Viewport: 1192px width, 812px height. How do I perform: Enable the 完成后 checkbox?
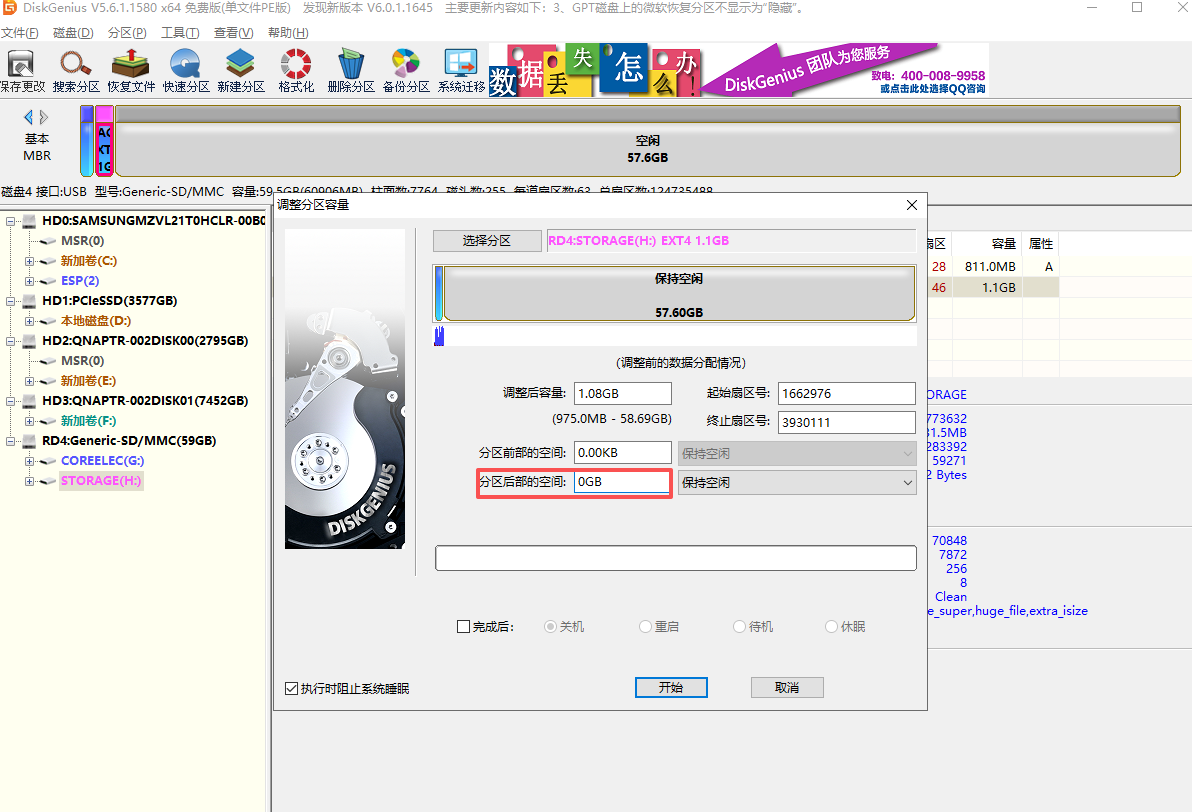click(463, 627)
